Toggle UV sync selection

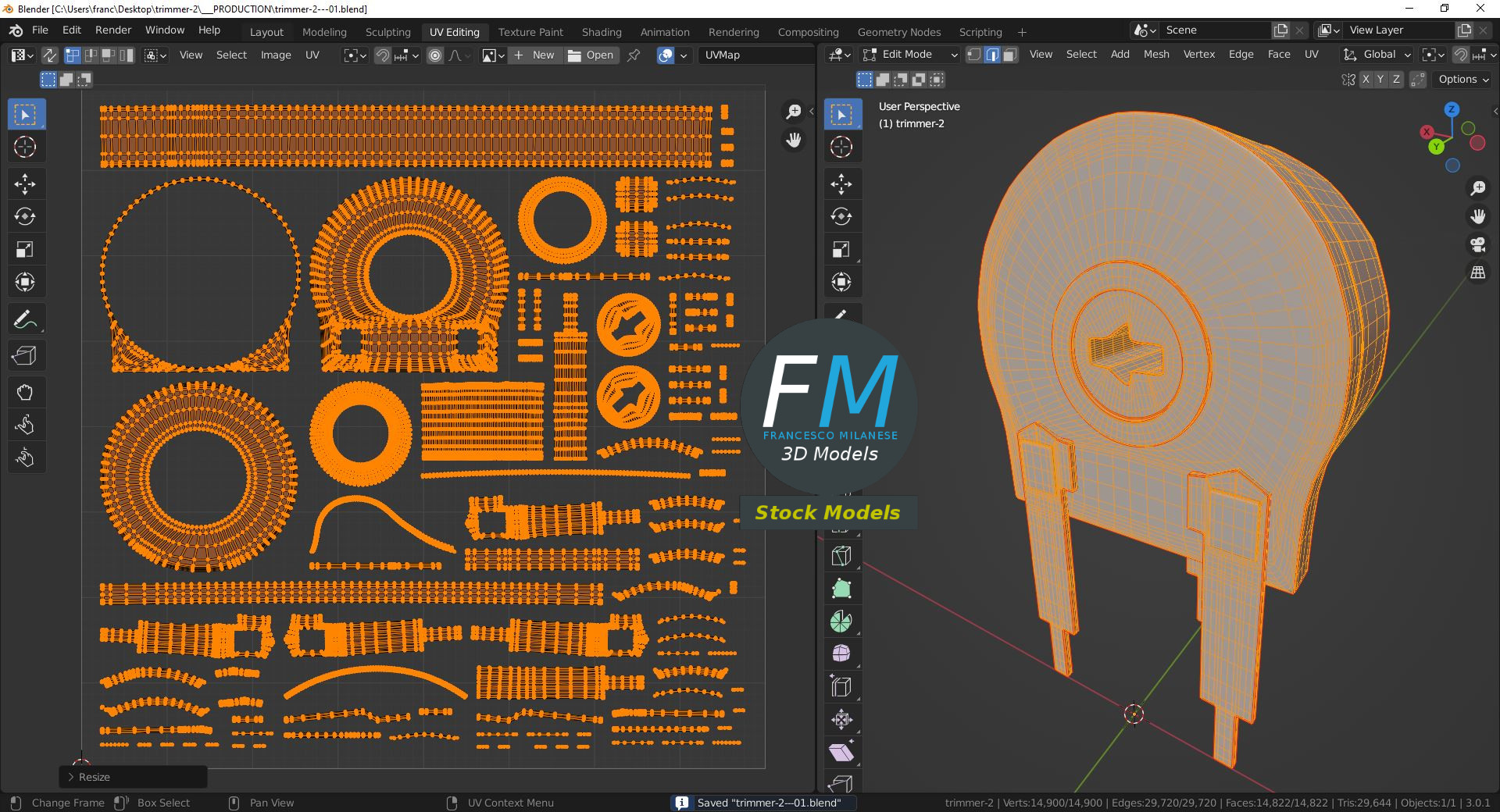(49, 55)
